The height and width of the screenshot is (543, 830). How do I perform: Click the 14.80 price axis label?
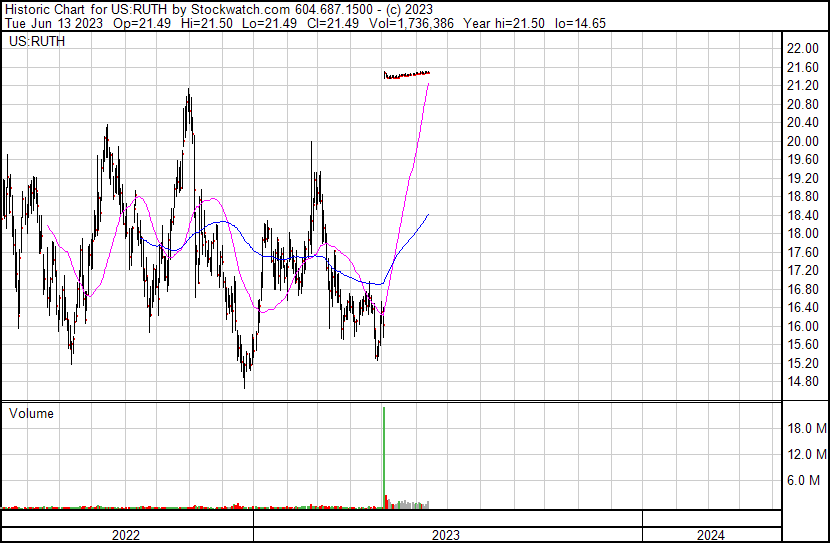pos(803,382)
